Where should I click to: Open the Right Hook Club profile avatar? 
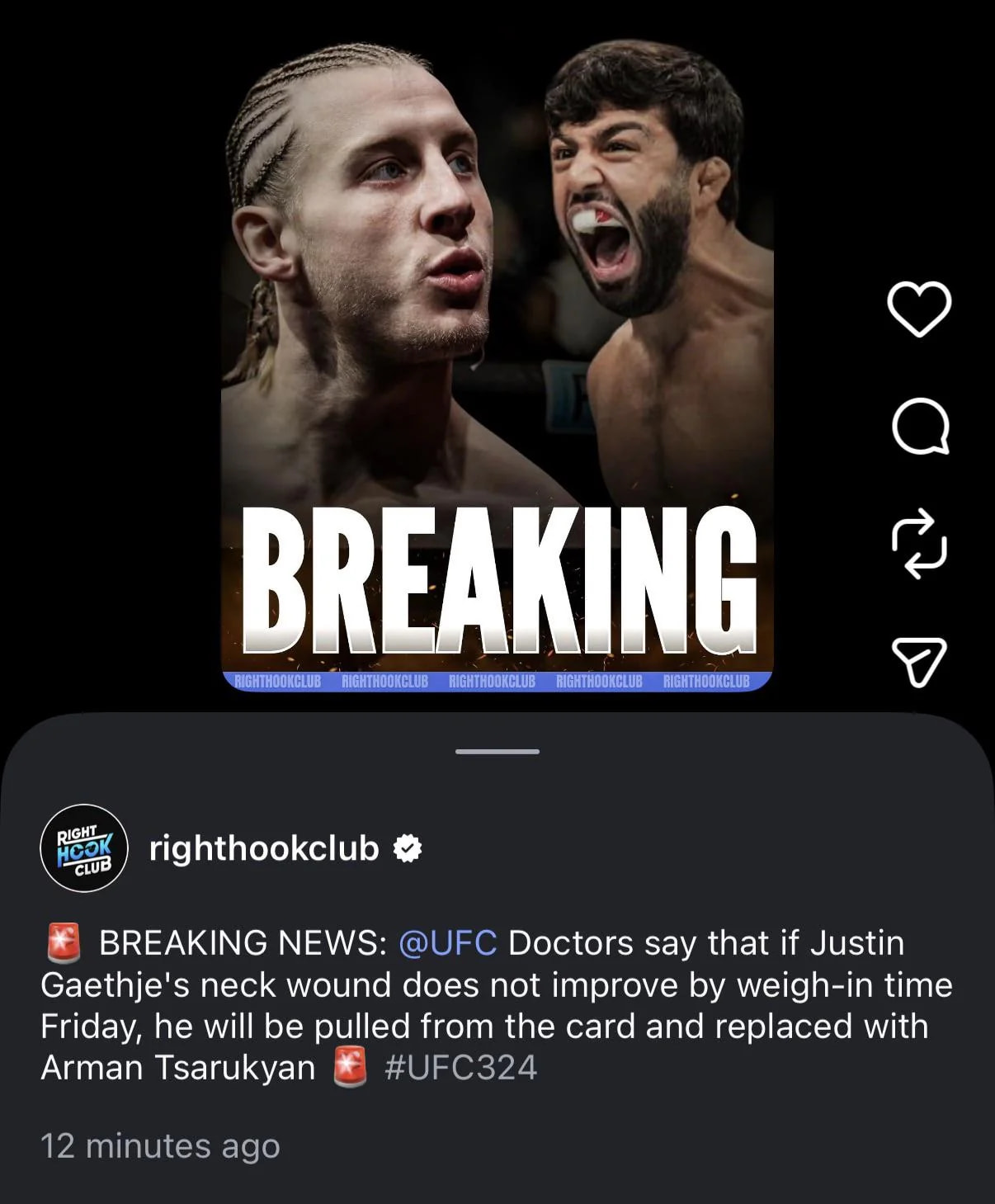tap(84, 848)
